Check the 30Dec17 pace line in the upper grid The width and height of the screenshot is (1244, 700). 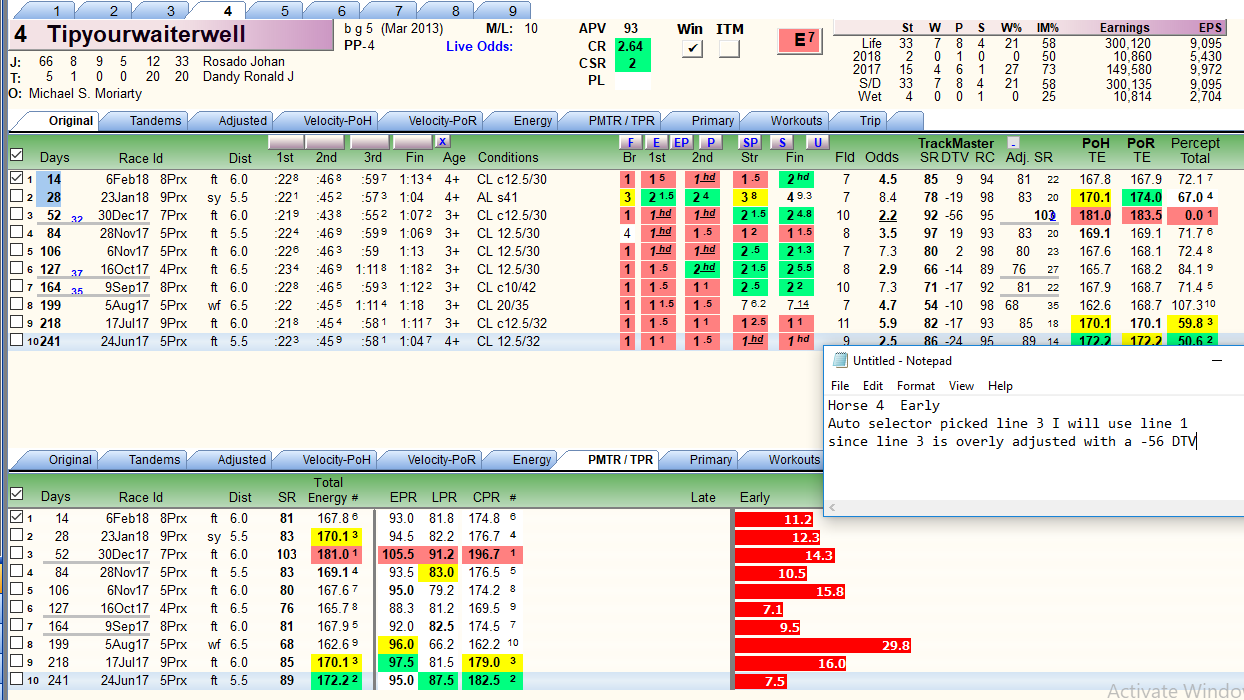[16, 215]
